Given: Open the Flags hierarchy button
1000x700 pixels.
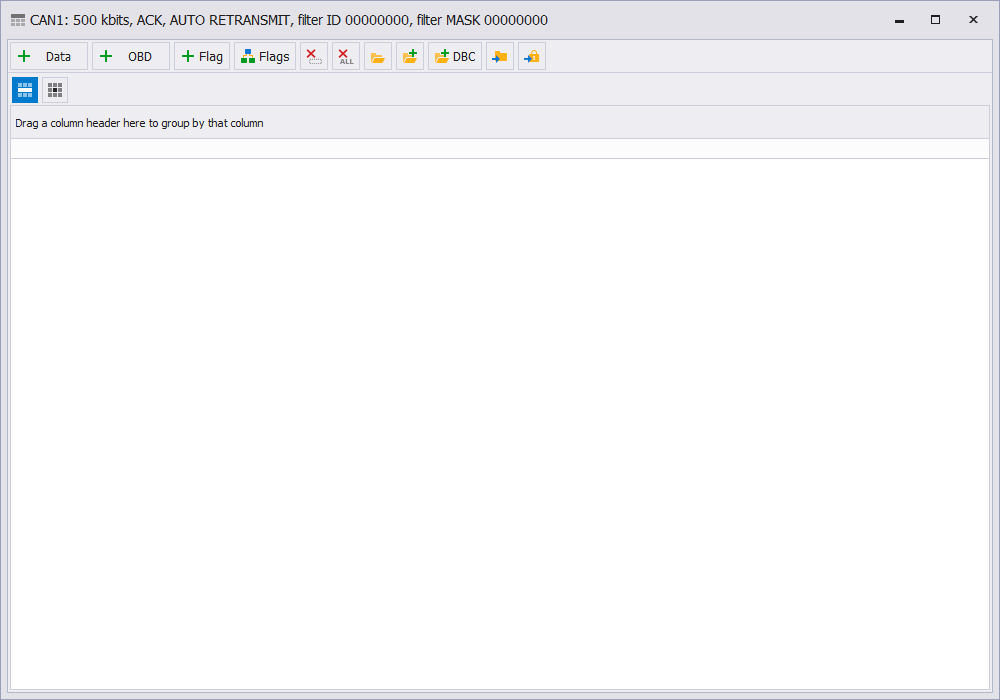Looking at the screenshot, I should [x=265, y=57].
